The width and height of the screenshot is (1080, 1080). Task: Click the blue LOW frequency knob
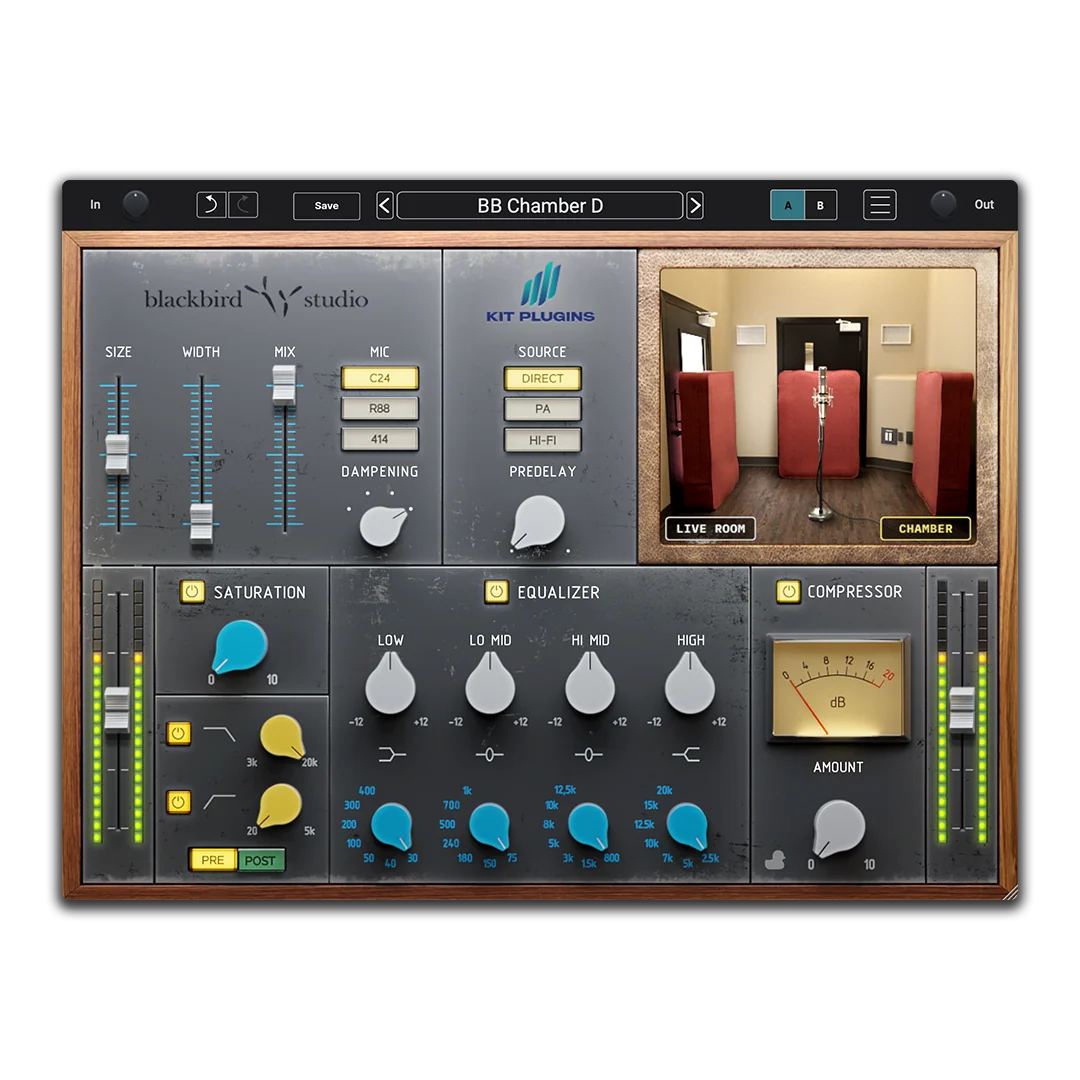pos(392,825)
